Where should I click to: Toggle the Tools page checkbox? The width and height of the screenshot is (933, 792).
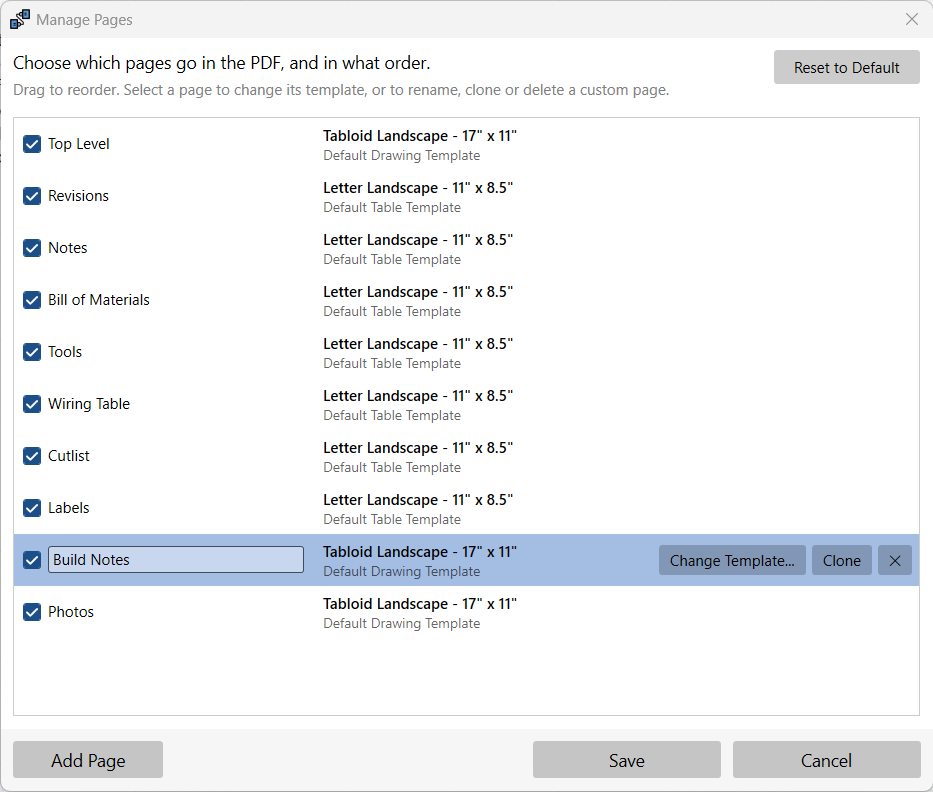[x=32, y=352]
